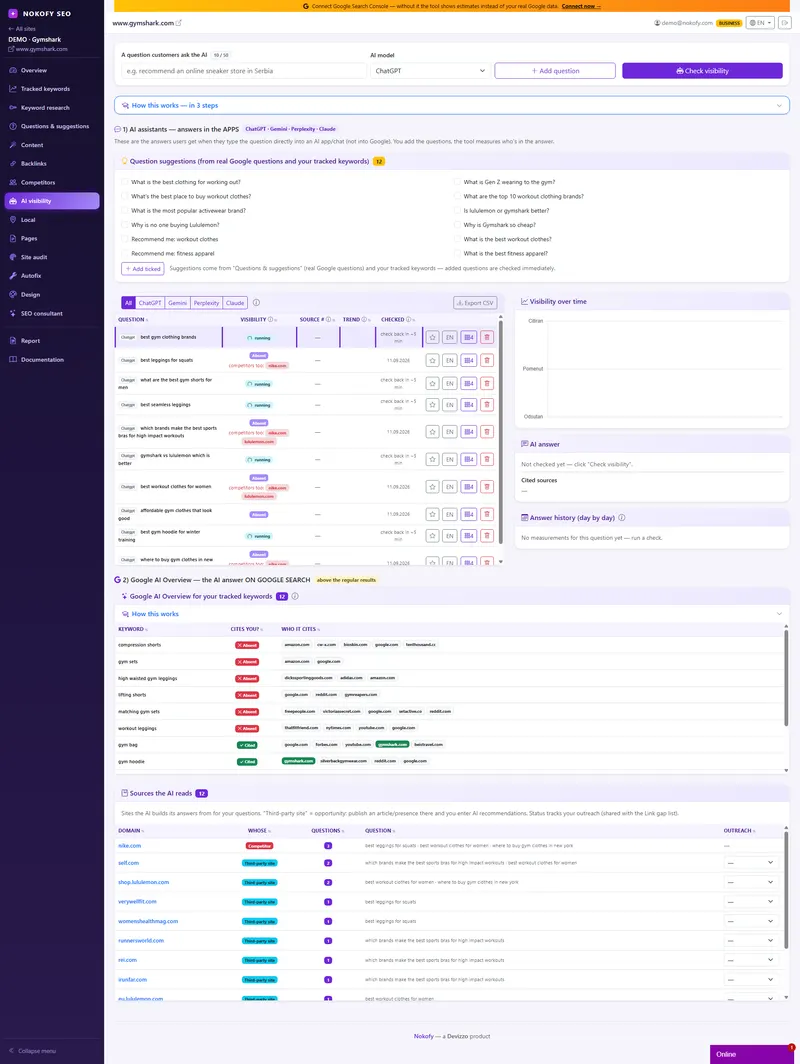The height and width of the screenshot is (1064, 800).
Task: Click the Autofix wrench icon
Action: [13, 276]
